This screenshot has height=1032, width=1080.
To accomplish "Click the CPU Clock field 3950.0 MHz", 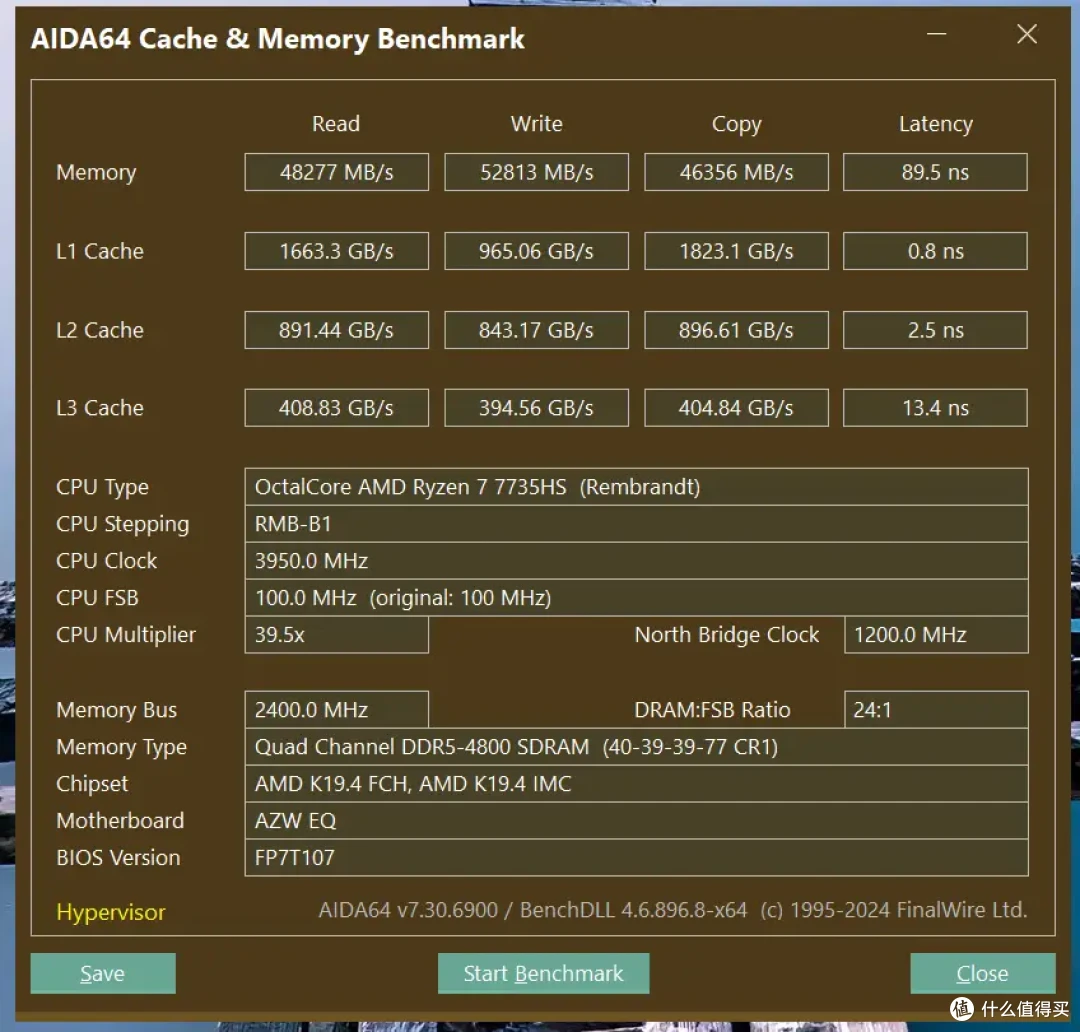I will click(636, 561).
